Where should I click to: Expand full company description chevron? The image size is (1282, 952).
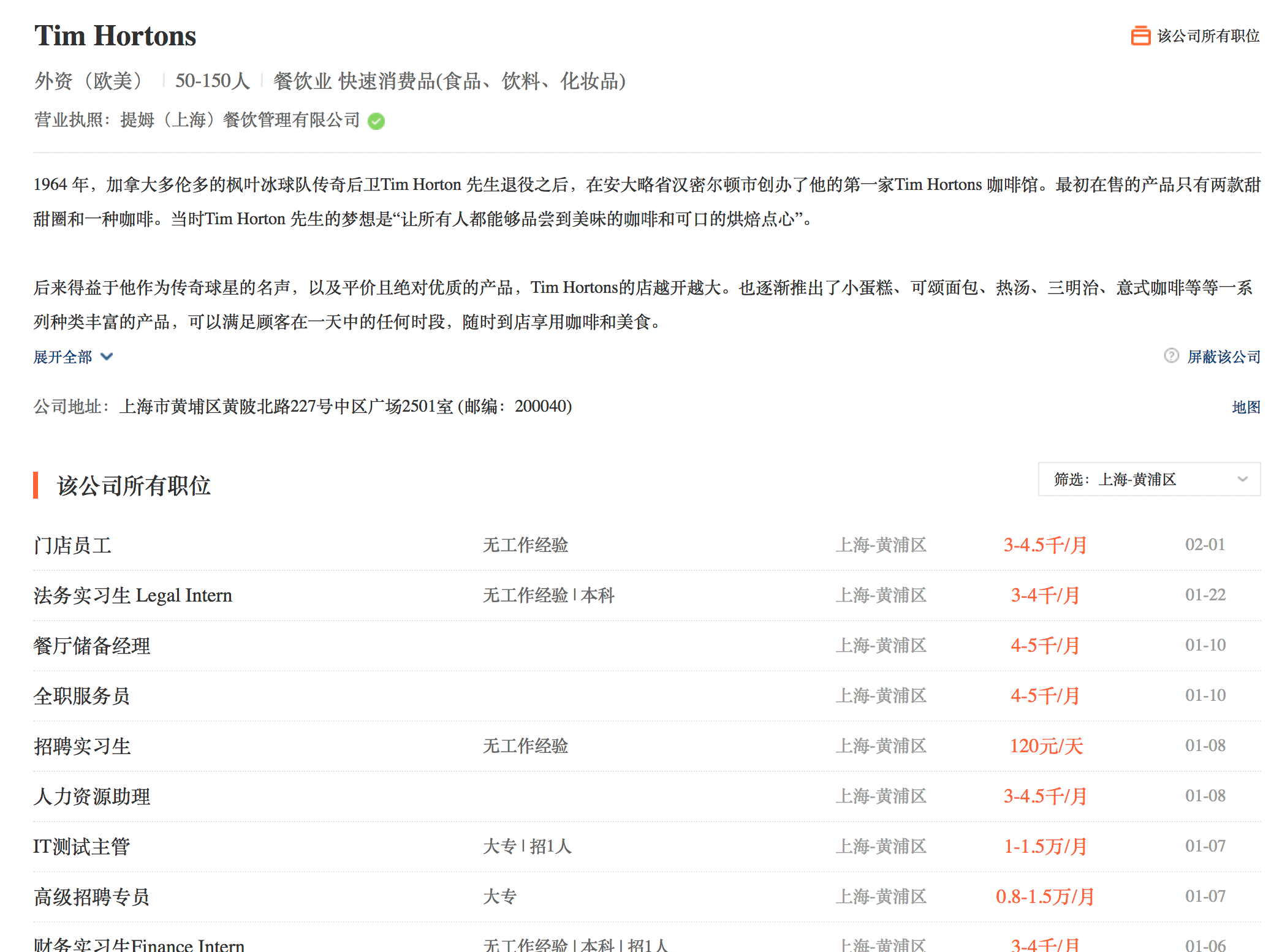(x=107, y=357)
